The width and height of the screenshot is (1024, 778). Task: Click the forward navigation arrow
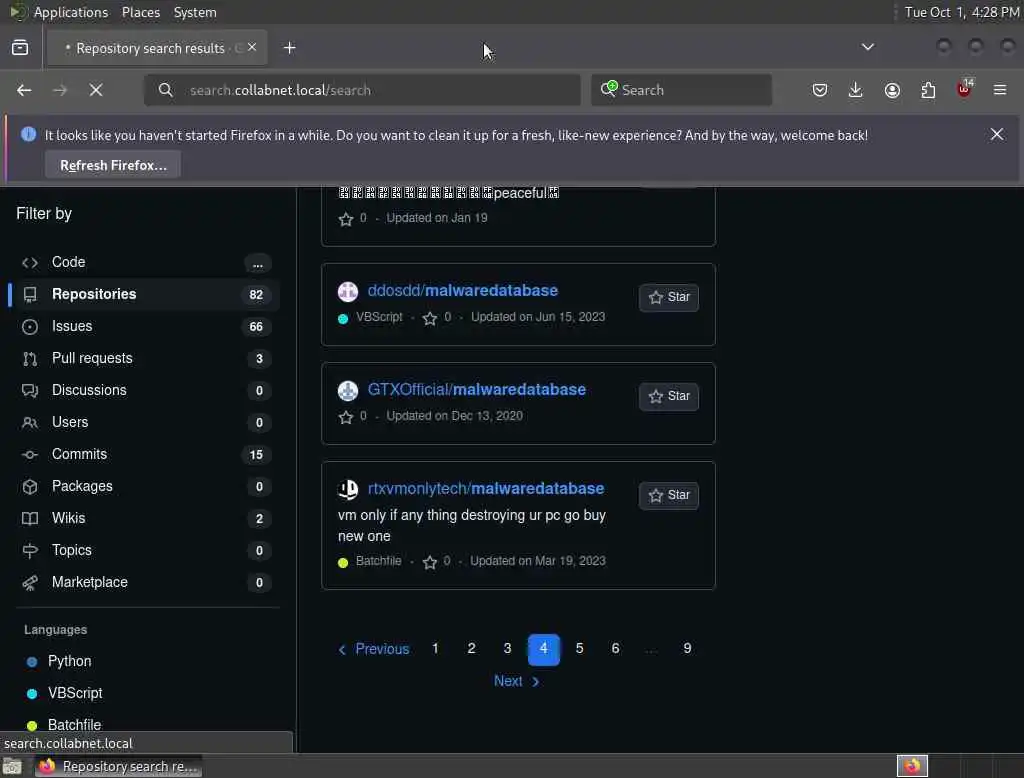(x=59, y=90)
